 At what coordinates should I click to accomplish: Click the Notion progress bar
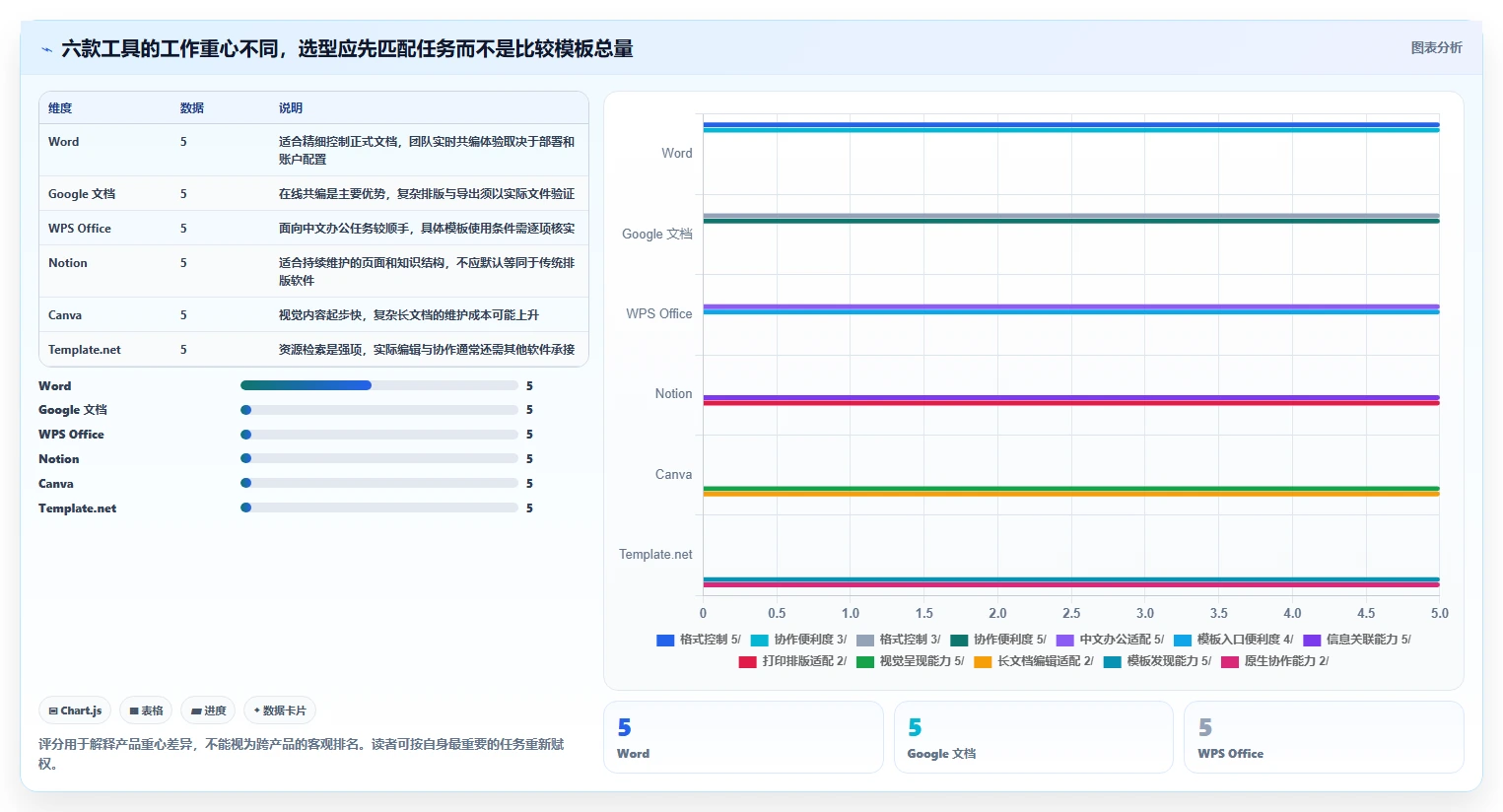tap(379, 458)
